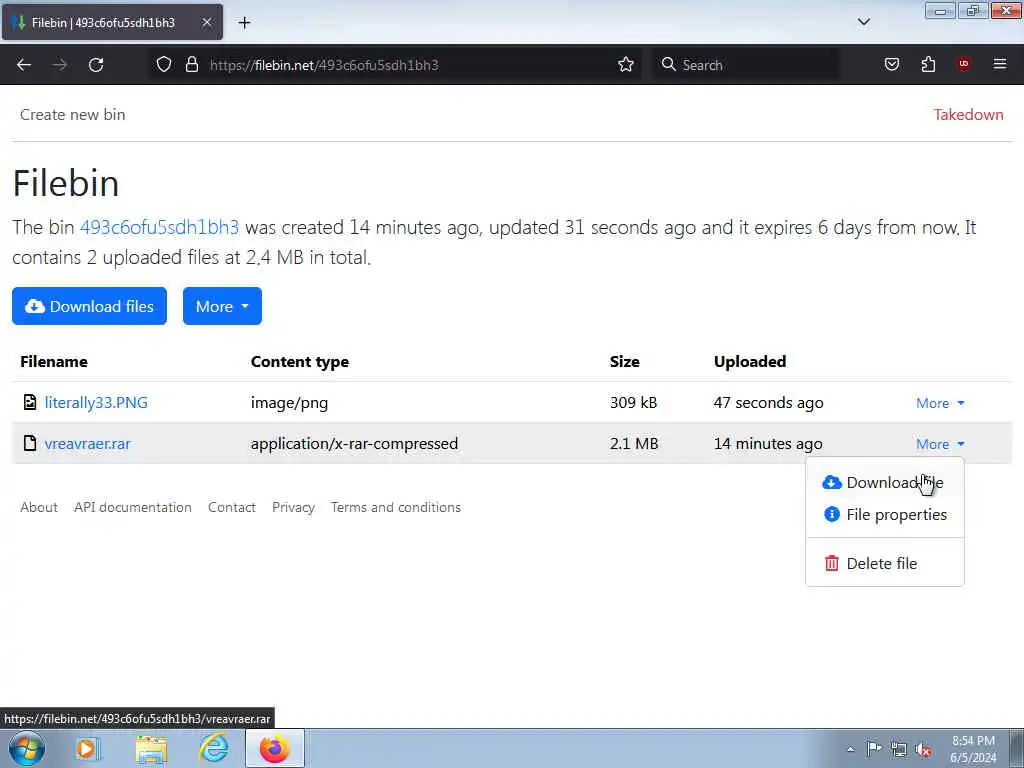Open the Terms and conditions link

tap(396, 507)
